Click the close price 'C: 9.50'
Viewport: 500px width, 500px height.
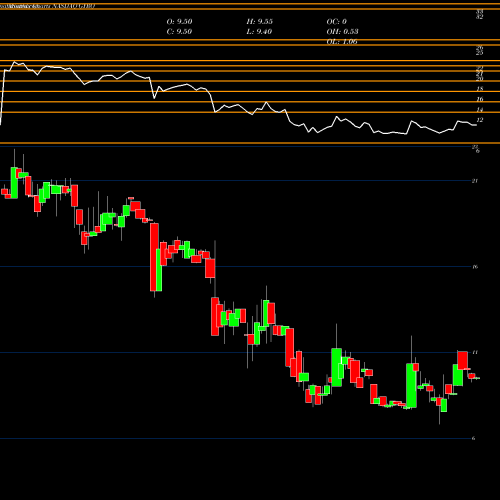179,32
